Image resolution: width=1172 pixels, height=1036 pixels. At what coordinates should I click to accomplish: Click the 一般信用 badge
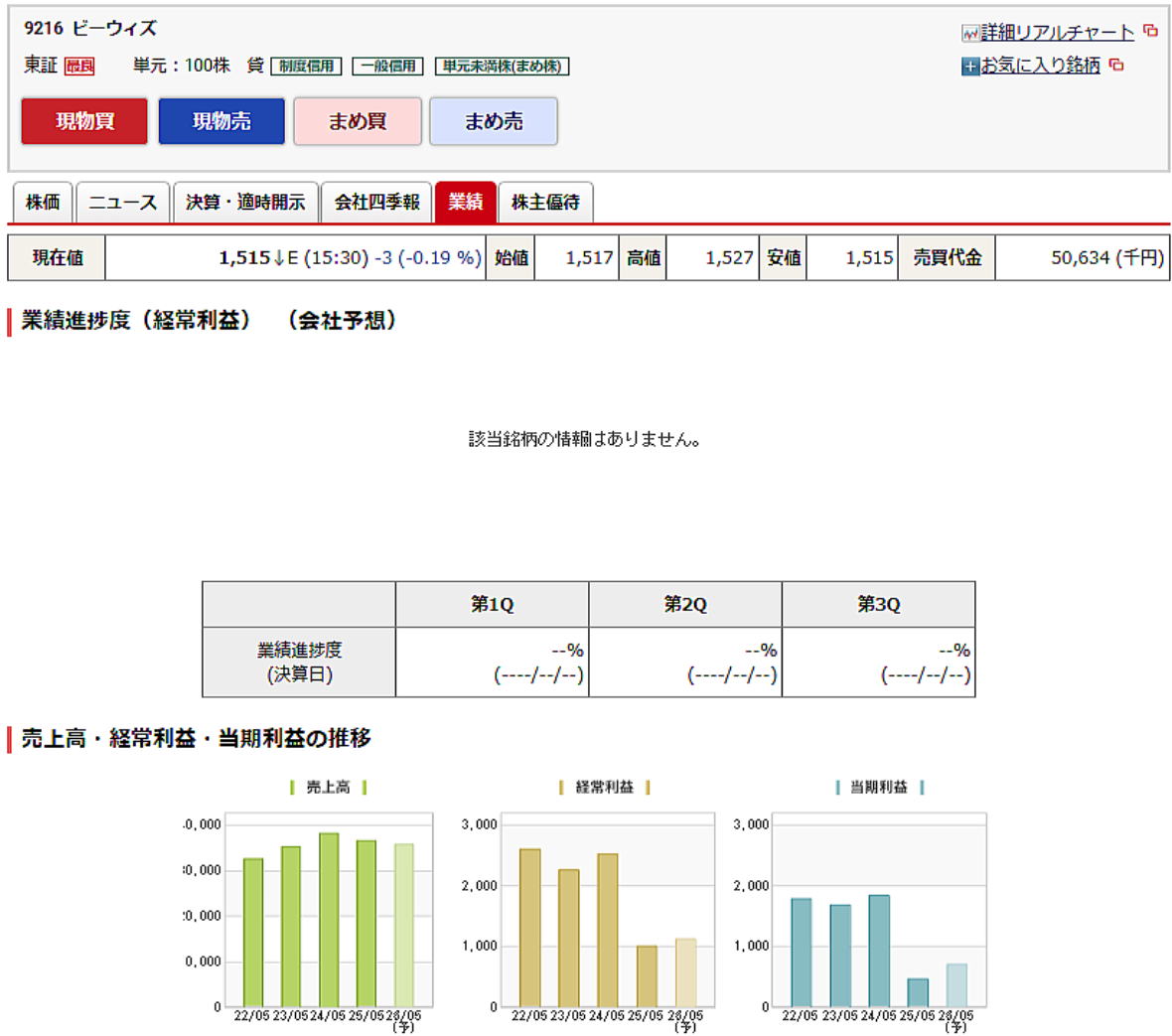pyautogui.click(x=387, y=67)
